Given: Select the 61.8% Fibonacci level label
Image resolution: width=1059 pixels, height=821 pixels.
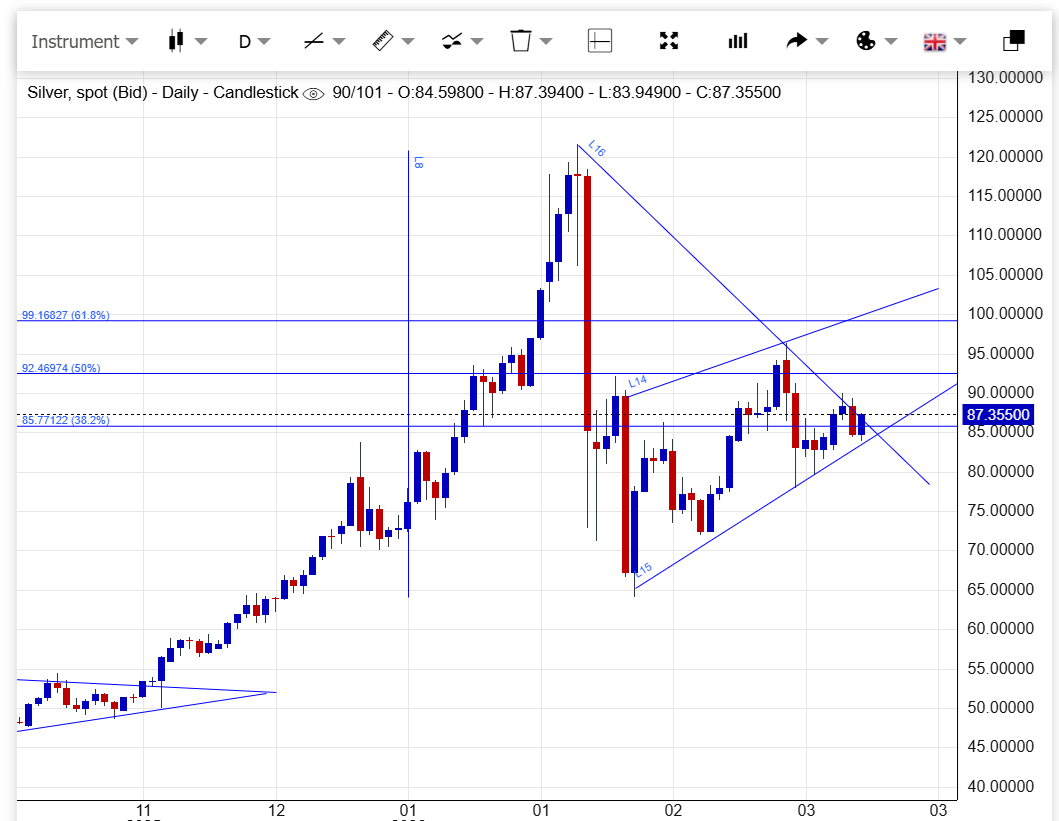Looking at the screenshot, I should click(x=65, y=315).
